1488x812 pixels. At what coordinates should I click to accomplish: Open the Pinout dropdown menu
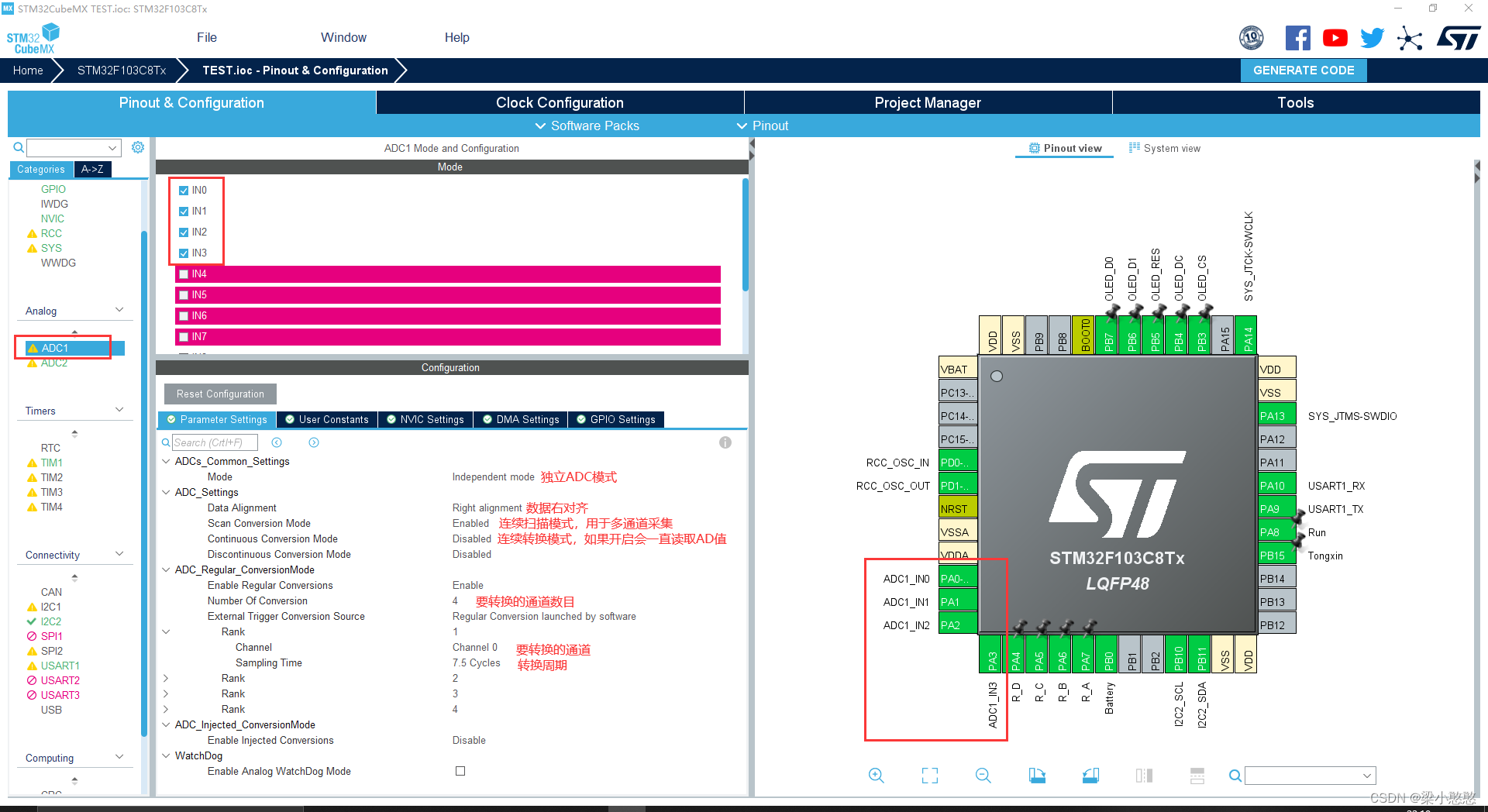(763, 126)
